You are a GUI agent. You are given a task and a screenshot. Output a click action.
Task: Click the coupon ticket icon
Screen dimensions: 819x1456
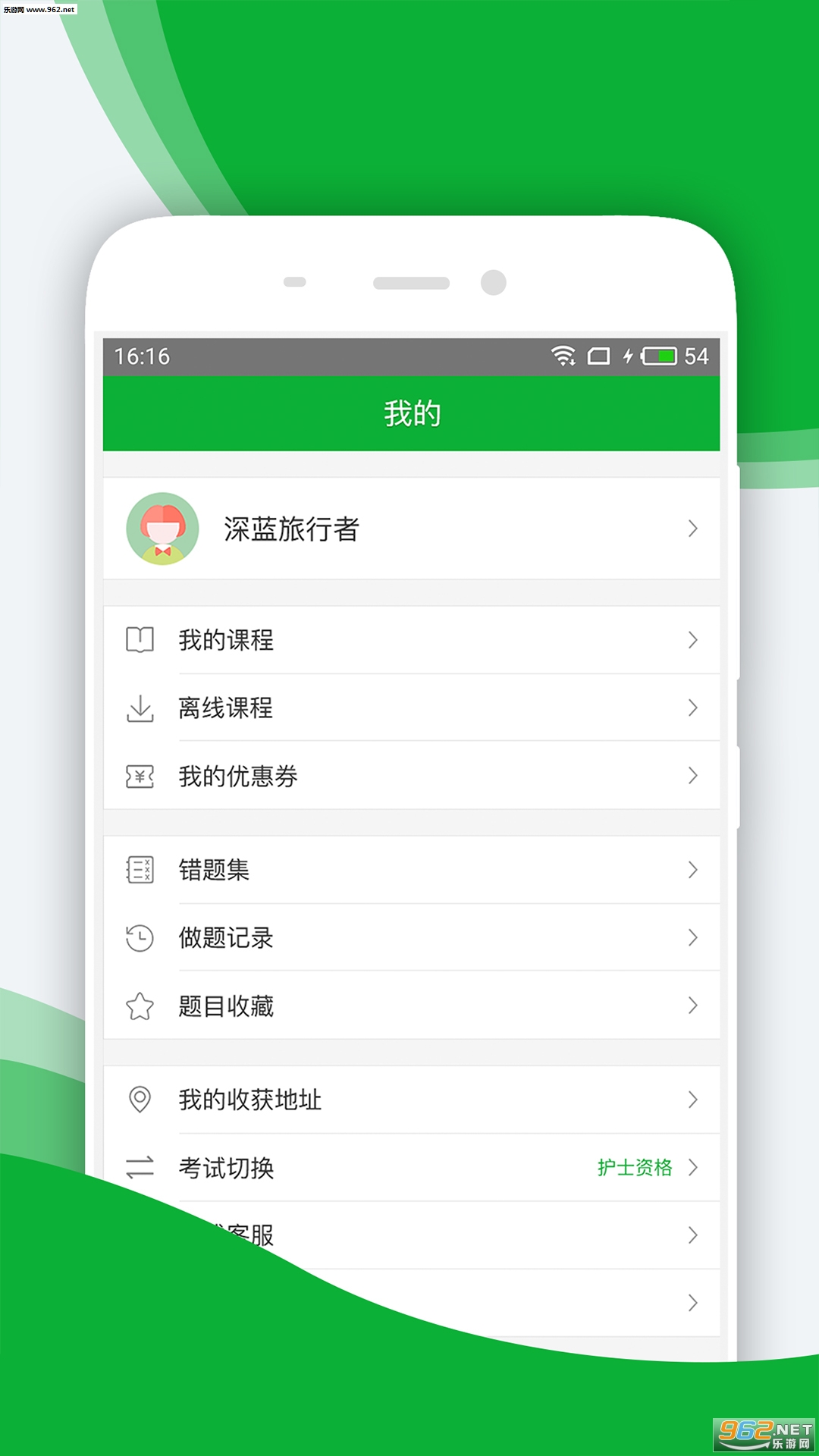140,777
